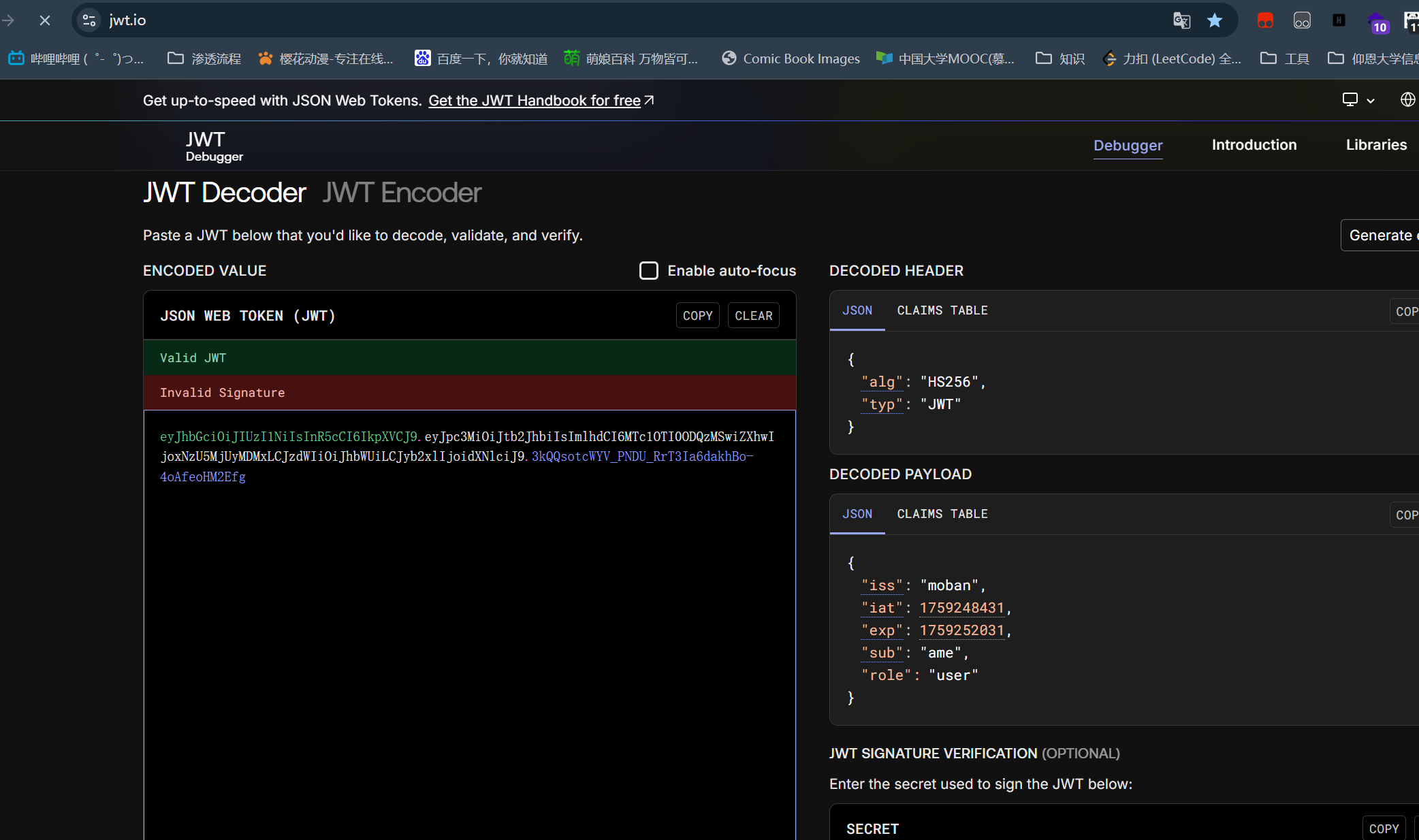
Task: Click the globe language icon
Action: pos(1407,100)
